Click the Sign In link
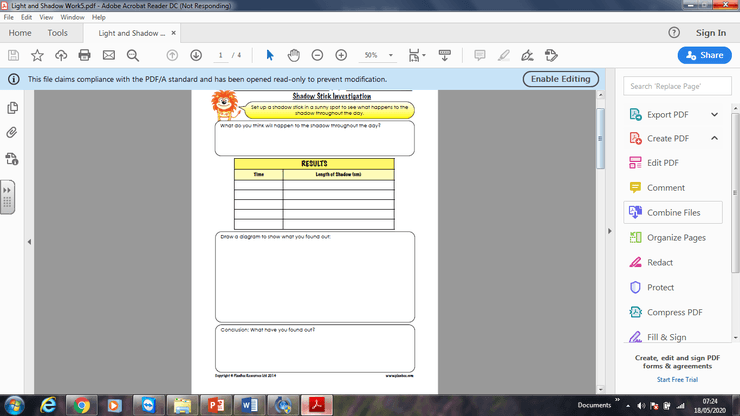The height and width of the screenshot is (416, 740). pos(711,33)
